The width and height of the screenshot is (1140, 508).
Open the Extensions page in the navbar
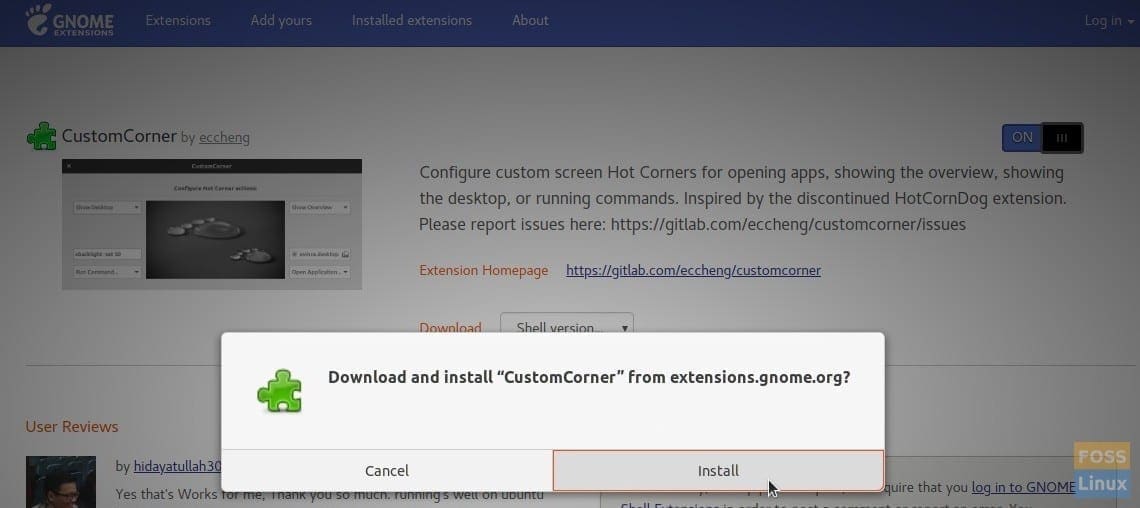tap(178, 20)
